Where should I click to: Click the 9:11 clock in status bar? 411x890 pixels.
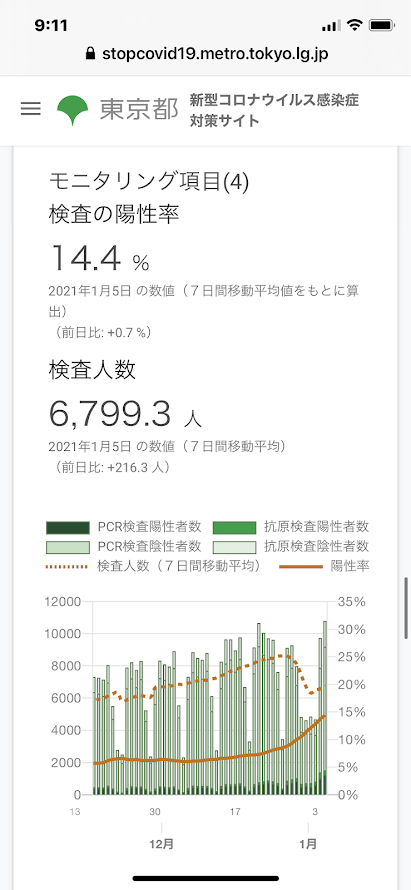[51, 26]
